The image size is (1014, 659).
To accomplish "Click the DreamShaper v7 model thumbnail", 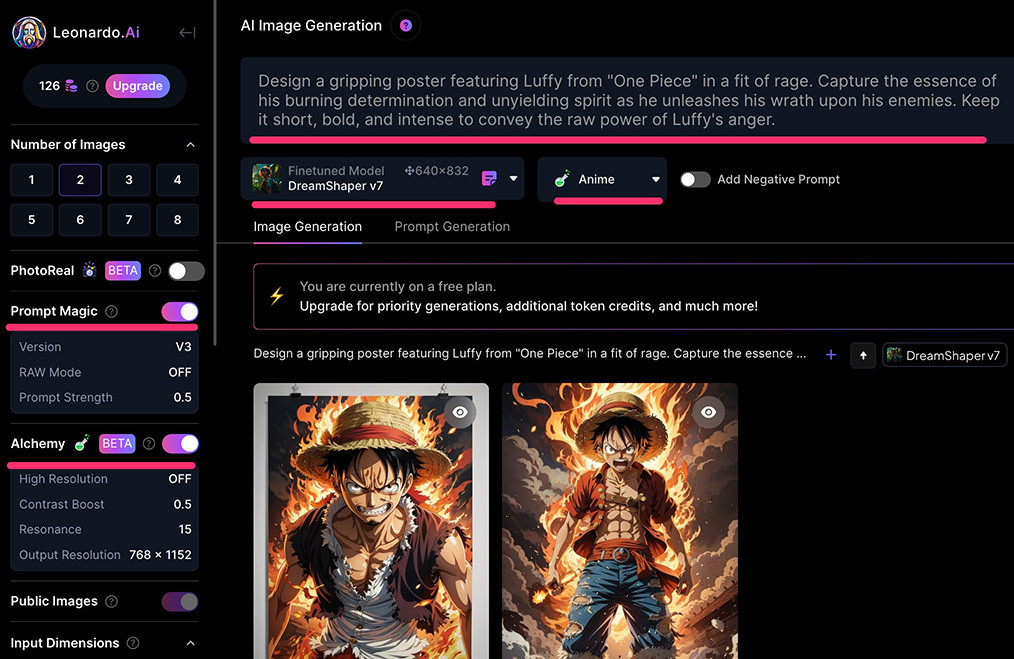I will 266,178.
